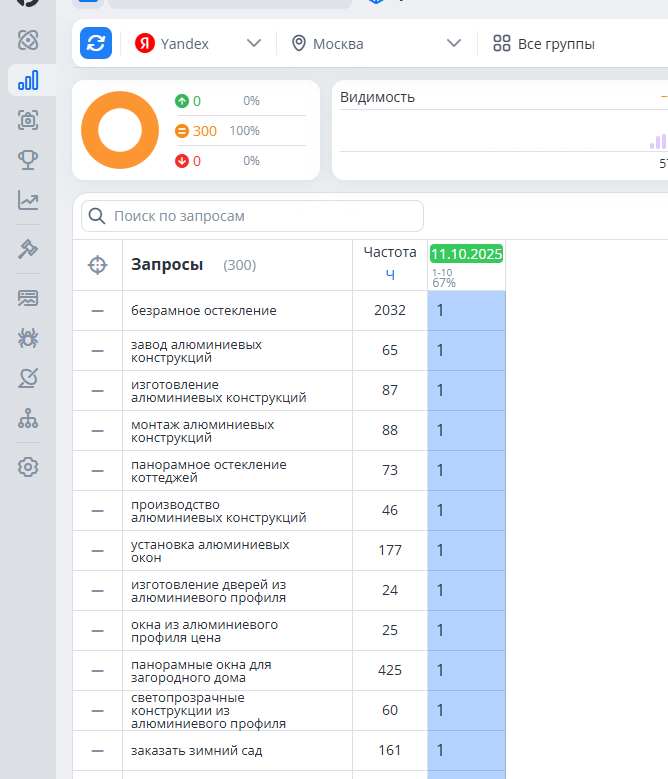Toggle the dash marker for 'безрамное остекление'

(97, 311)
